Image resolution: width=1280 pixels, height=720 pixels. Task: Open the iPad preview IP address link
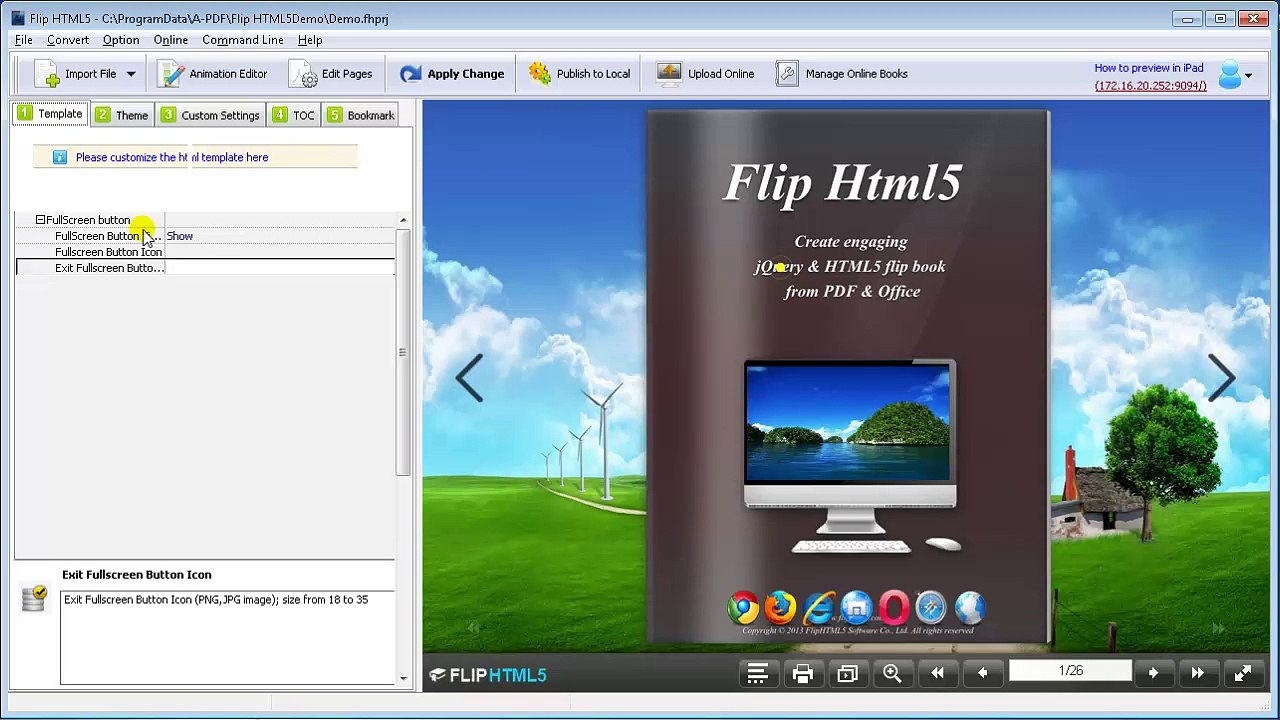[x=1150, y=86]
